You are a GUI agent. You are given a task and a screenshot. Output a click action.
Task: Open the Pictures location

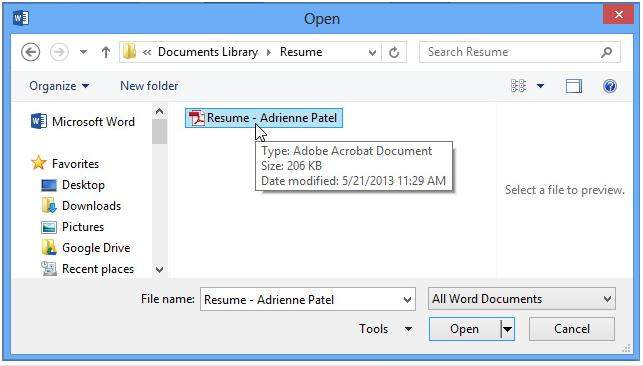83,227
